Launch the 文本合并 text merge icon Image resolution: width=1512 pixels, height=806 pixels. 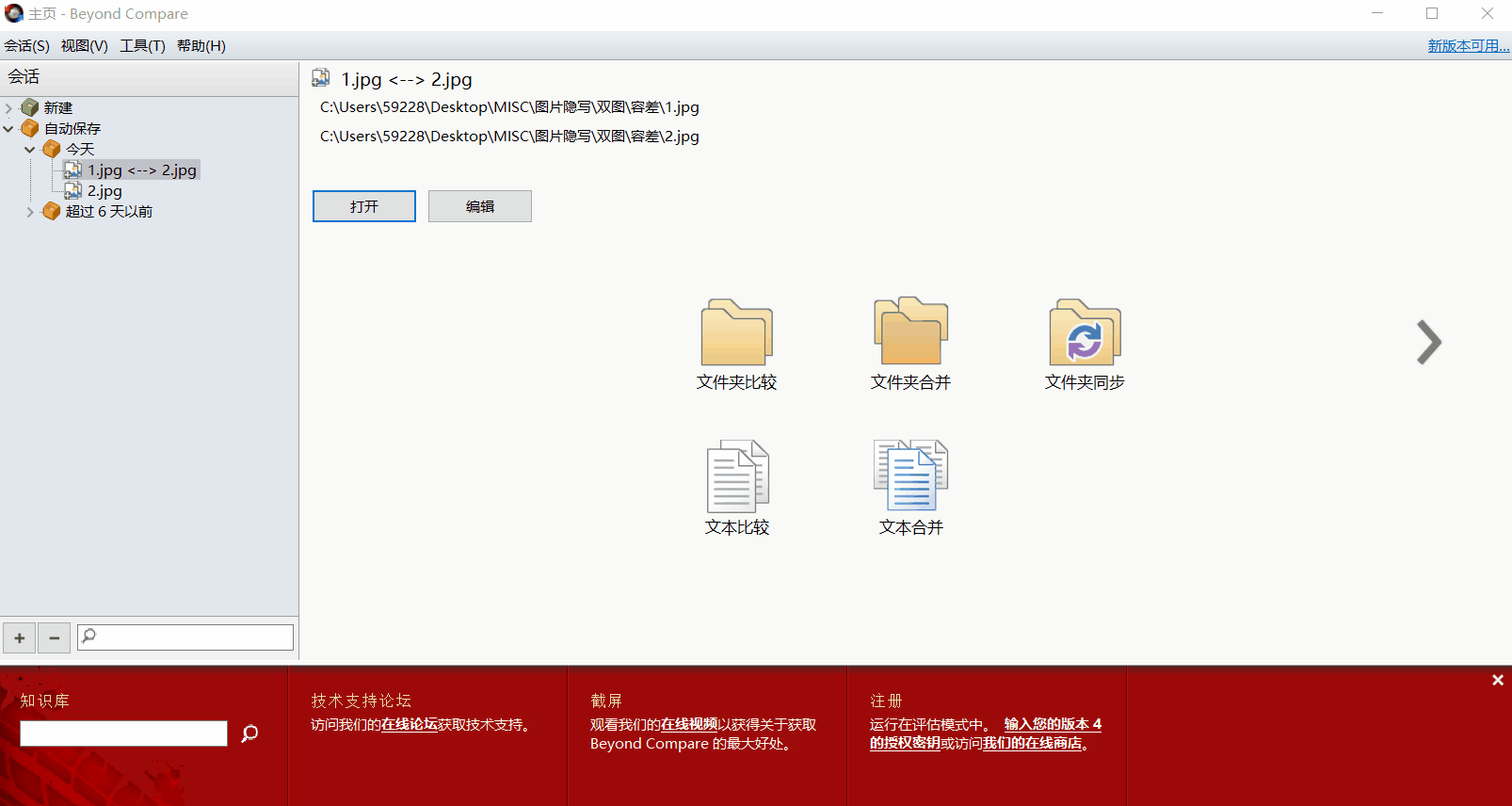coord(910,476)
